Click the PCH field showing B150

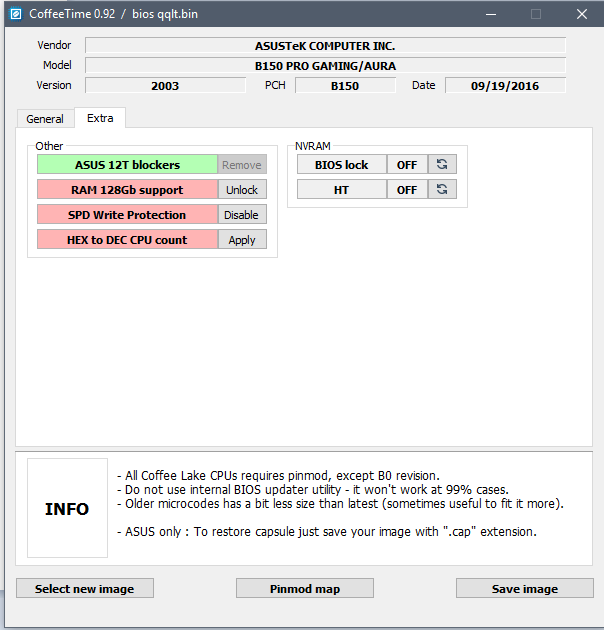tap(345, 85)
